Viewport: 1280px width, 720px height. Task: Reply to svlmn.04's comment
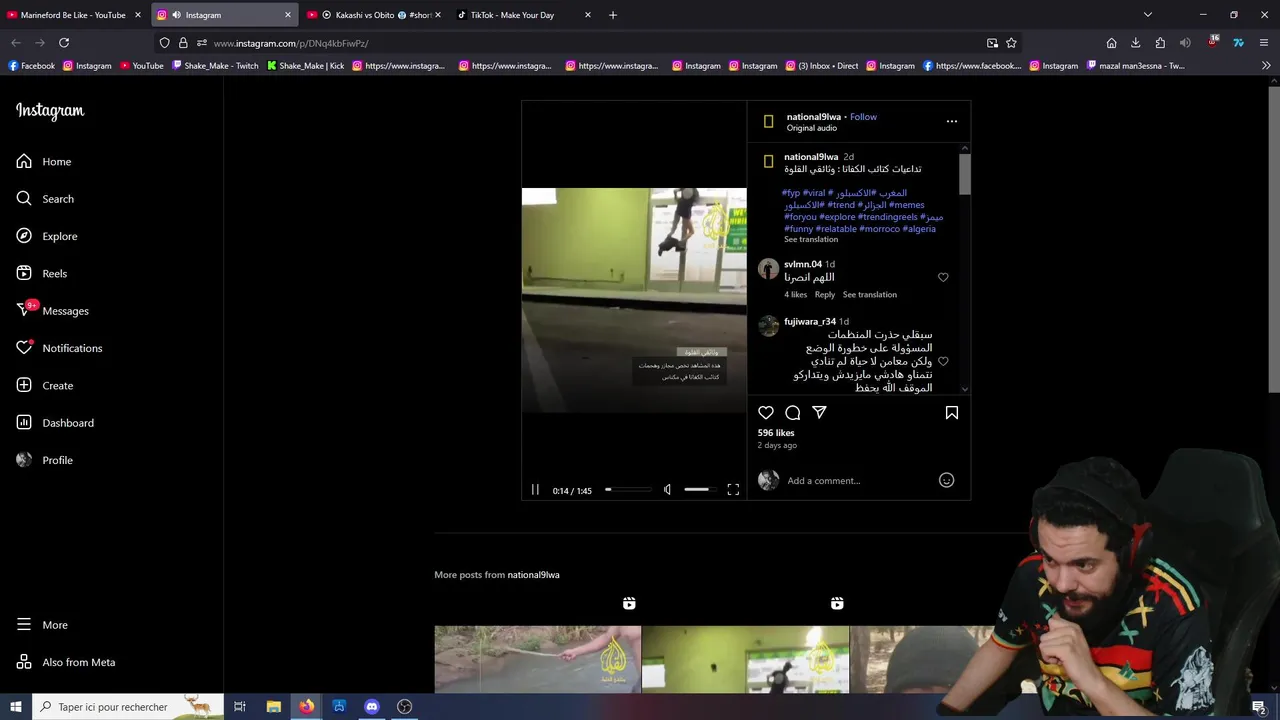(x=825, y=295)
